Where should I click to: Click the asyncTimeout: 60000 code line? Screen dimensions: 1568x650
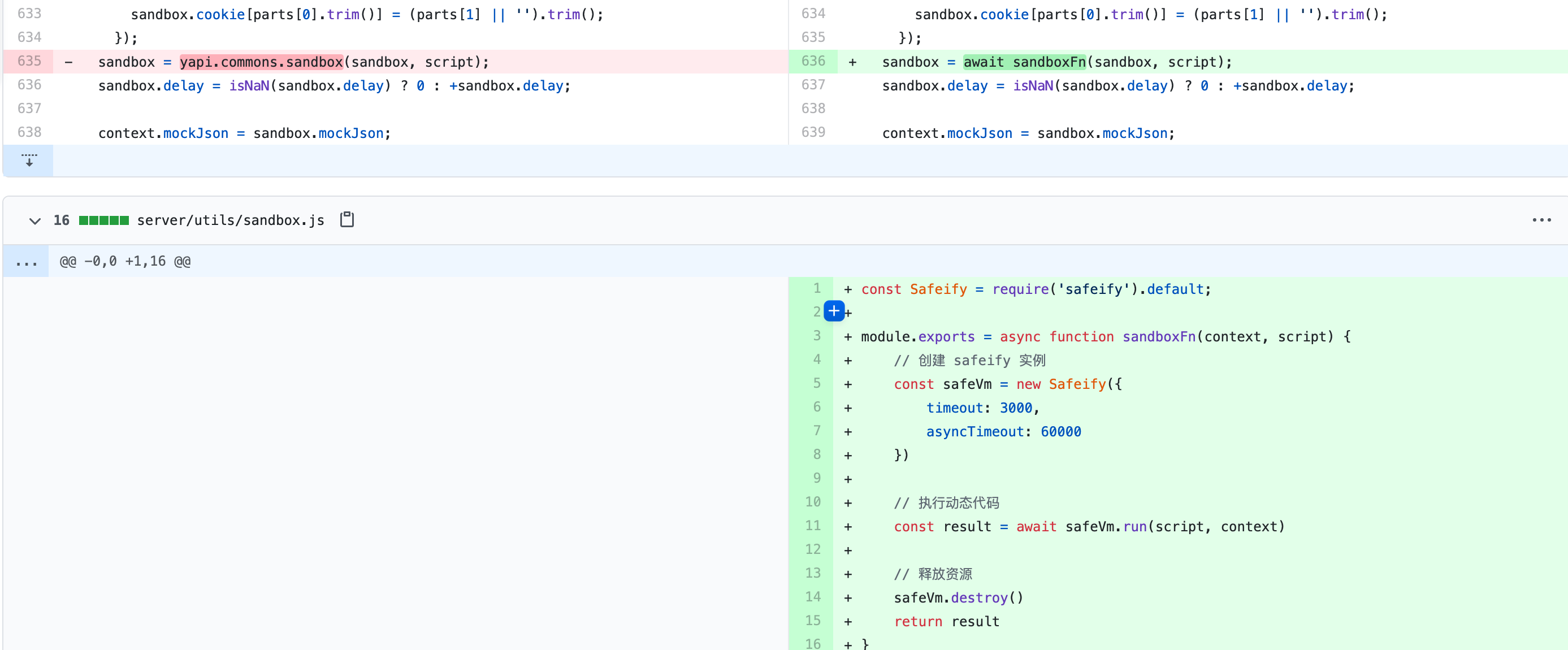(1003, 431)
